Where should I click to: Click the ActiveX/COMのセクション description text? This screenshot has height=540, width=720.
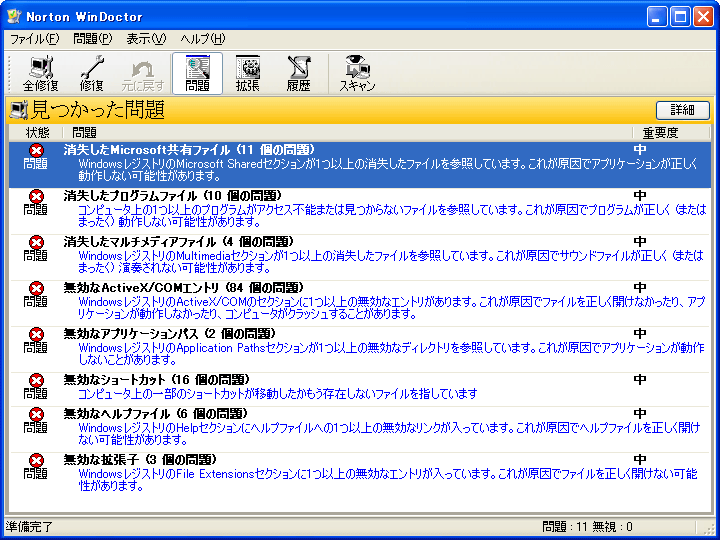click(x=392, y=308)
